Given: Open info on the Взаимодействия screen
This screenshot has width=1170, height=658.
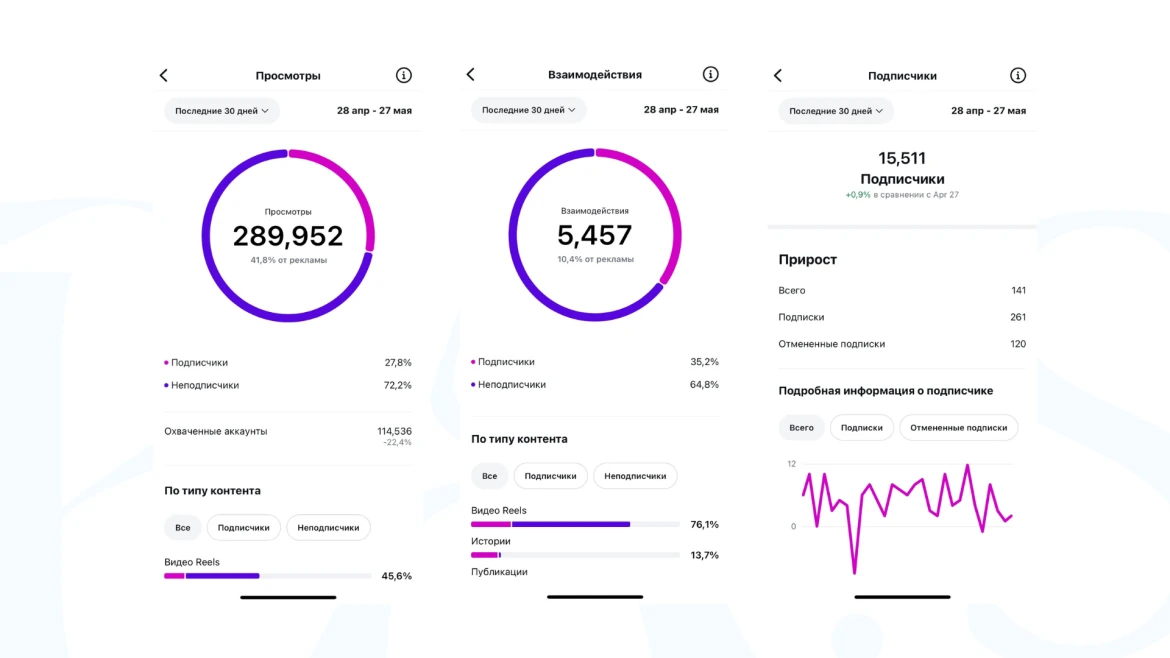Looking at the screenshot, I should (x=710, y=75).
